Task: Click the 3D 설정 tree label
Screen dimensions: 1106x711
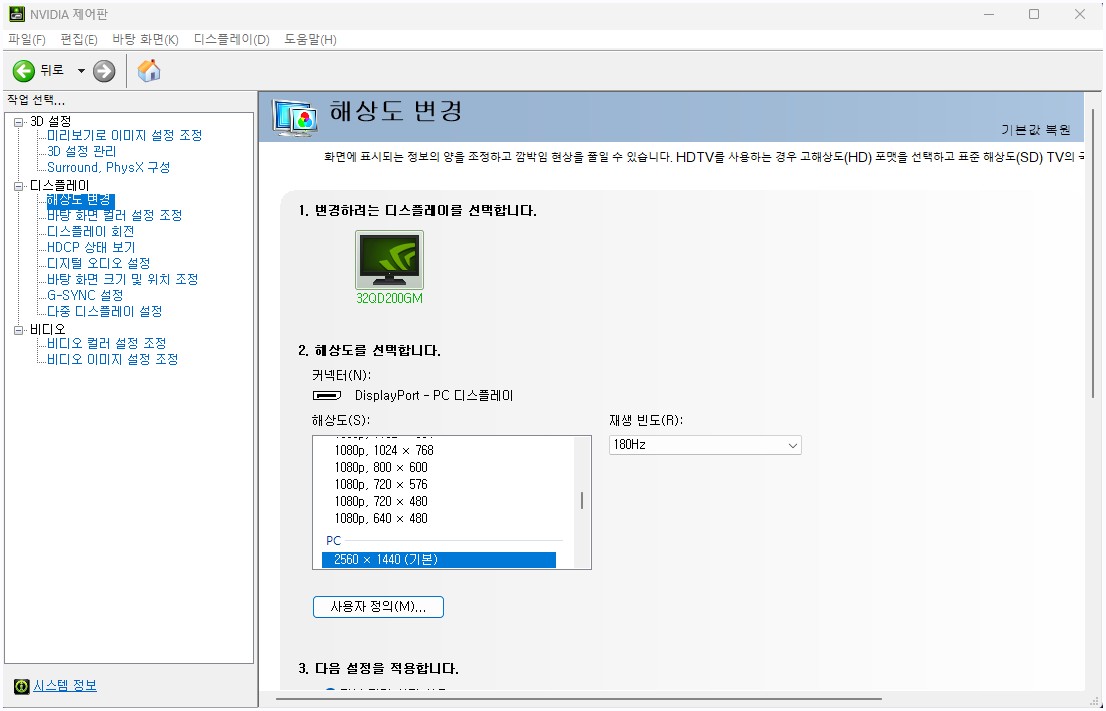Action: 50,121
